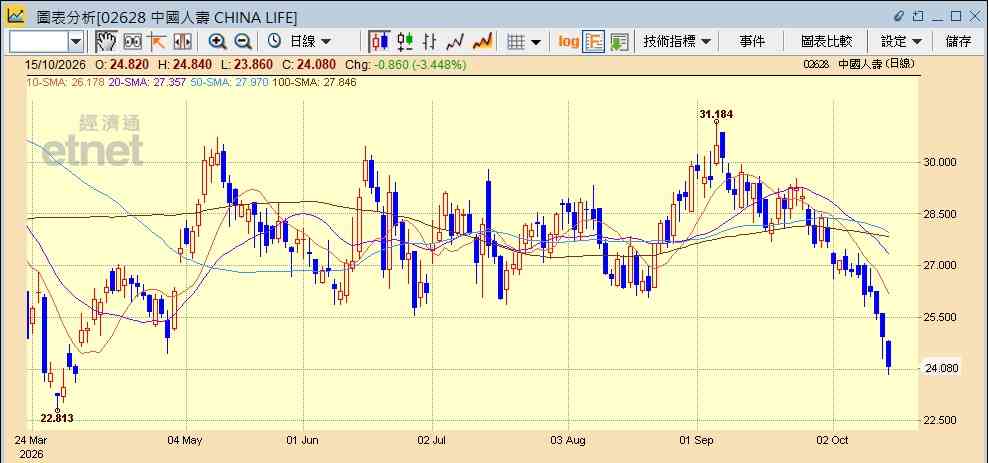The image size is (989, 463).
Task: Open the grid options dropdown arrow
Action: pos(535,42)
